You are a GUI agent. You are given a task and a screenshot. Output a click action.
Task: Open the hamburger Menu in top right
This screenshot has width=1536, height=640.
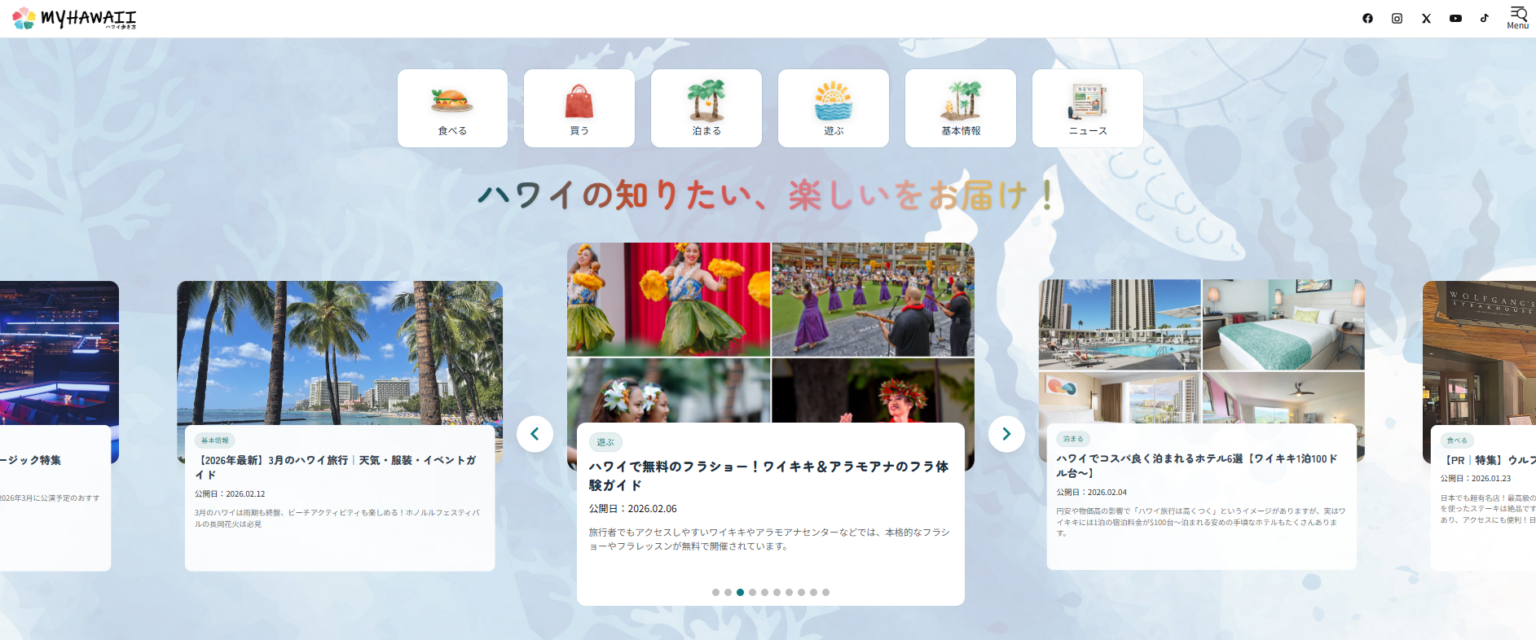1516,17
